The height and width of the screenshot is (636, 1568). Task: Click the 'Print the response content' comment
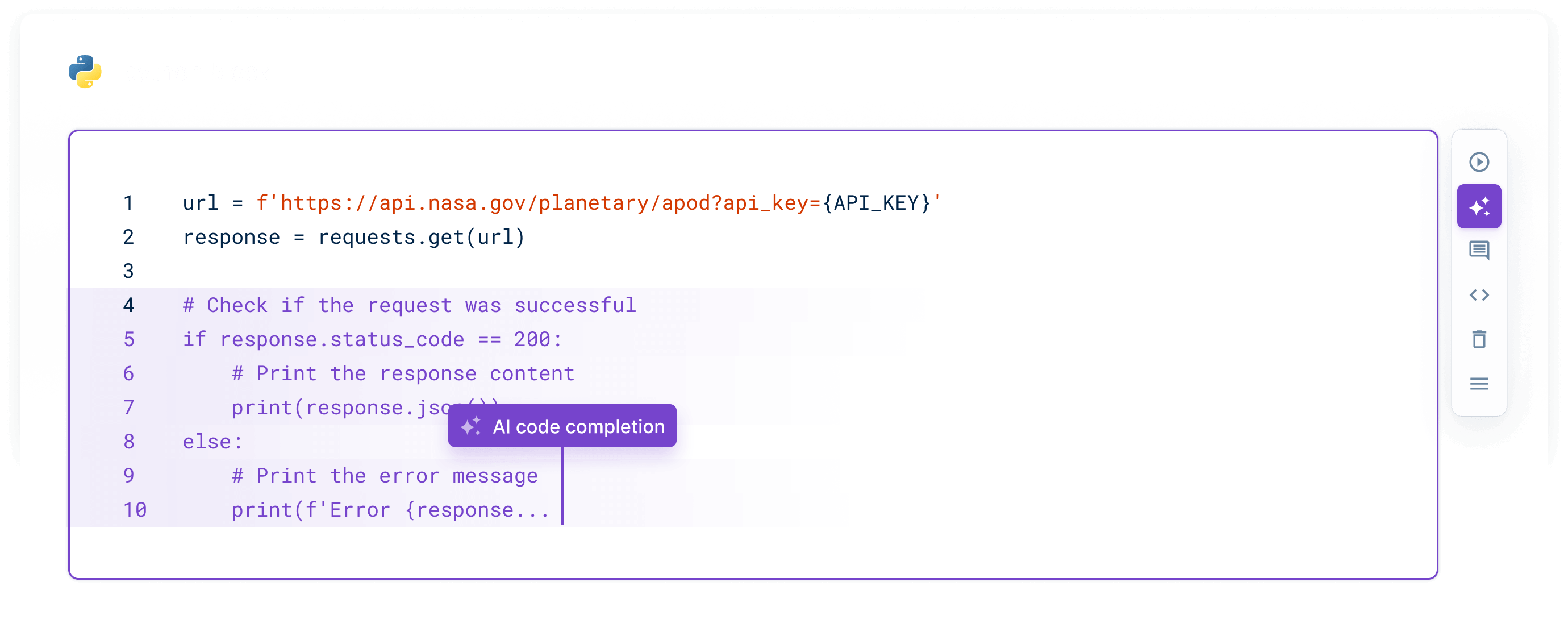(x=402, y=373)
